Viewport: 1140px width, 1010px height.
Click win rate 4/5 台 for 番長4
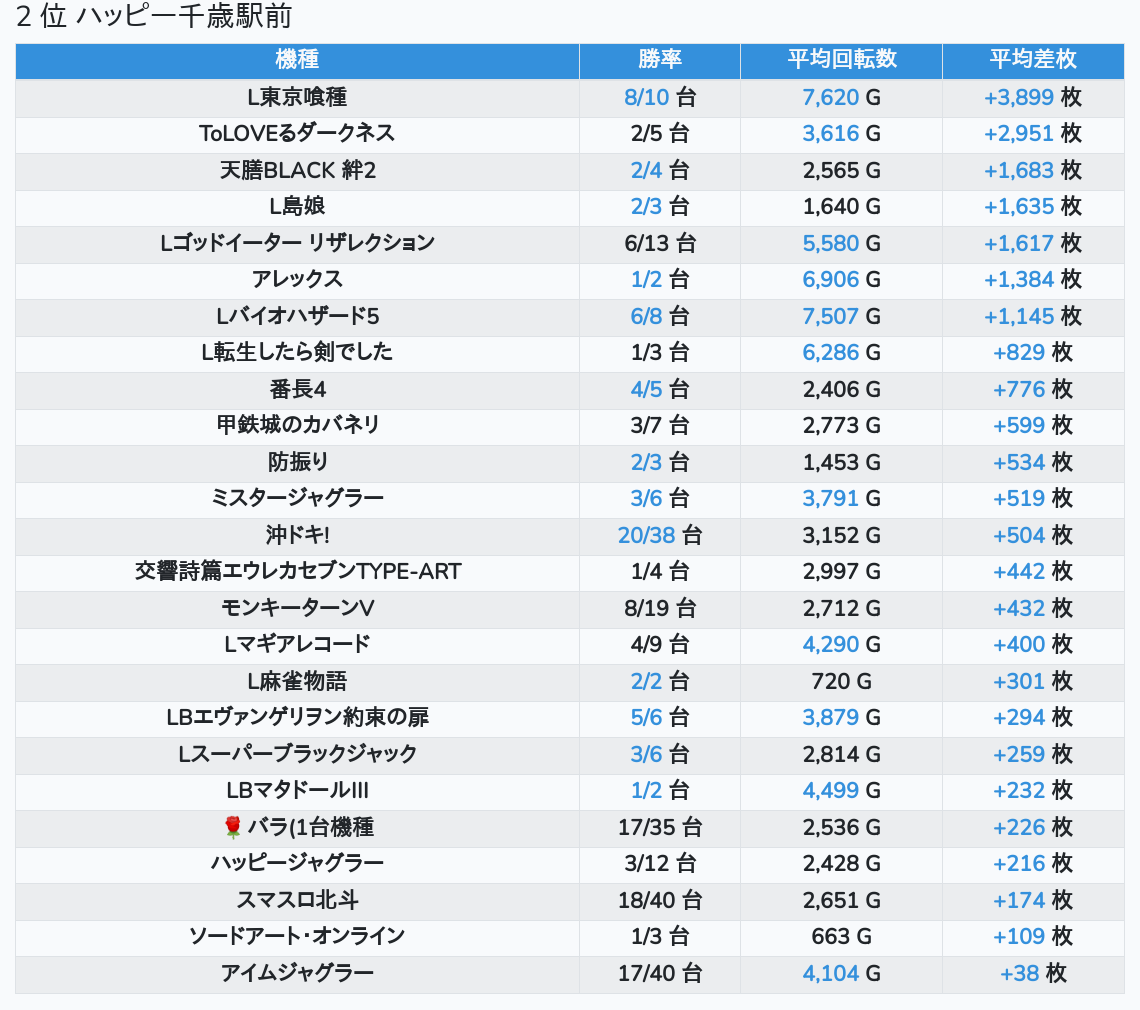click(659, 389)
